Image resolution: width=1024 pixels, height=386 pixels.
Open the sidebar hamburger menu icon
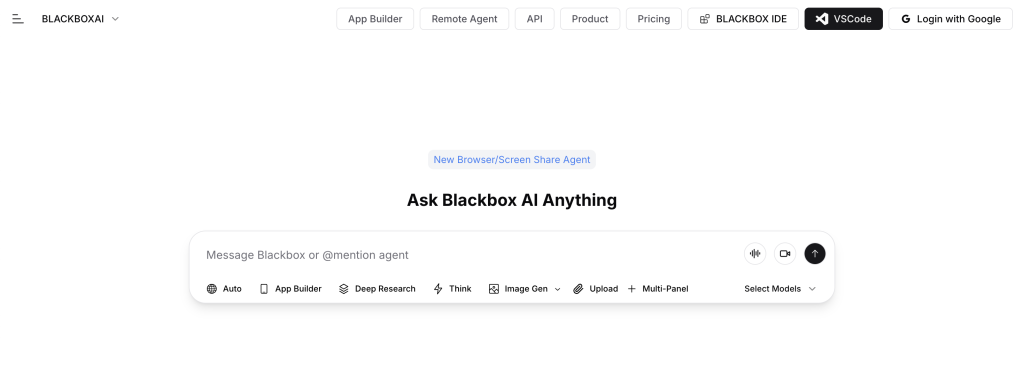click(x=18, y=19)
